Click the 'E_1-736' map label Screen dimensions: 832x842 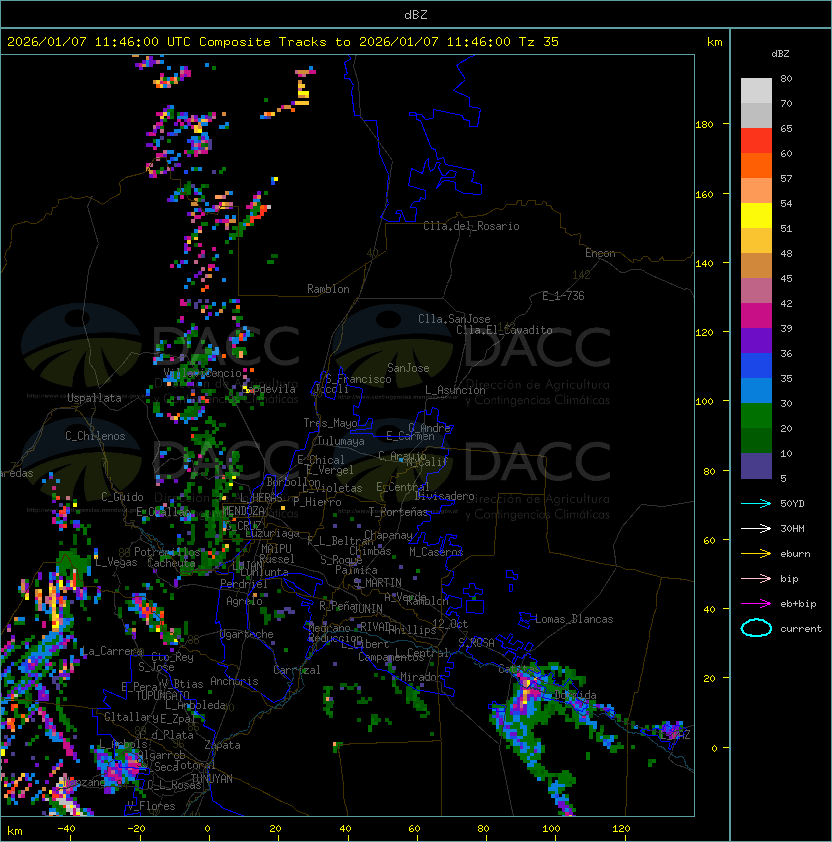click(x=563, y=296)
